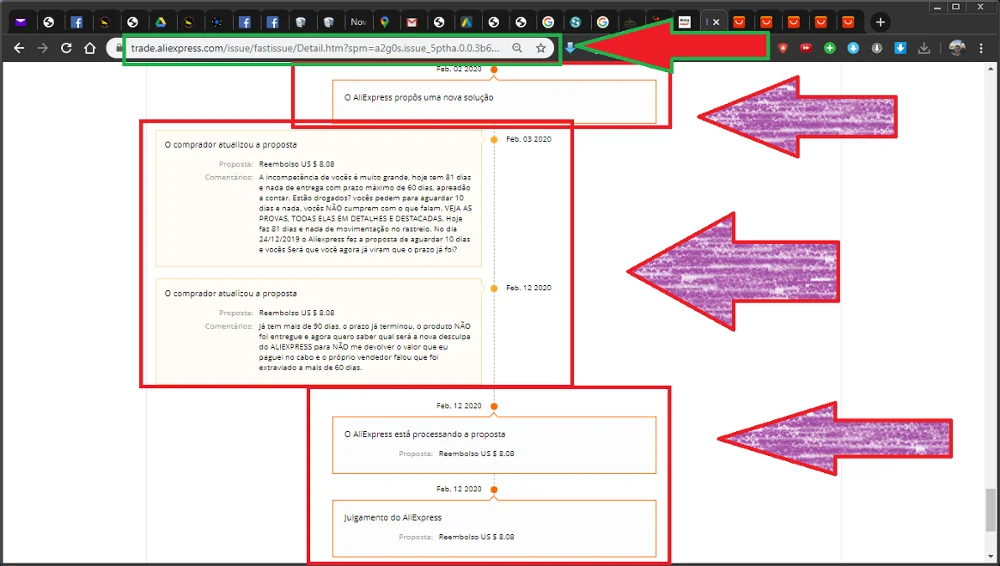Image resolution: width=1000 pixels, height=566 pixels.
Task: Switch to the purple mail envelope tab
Action: click(21, 22)
